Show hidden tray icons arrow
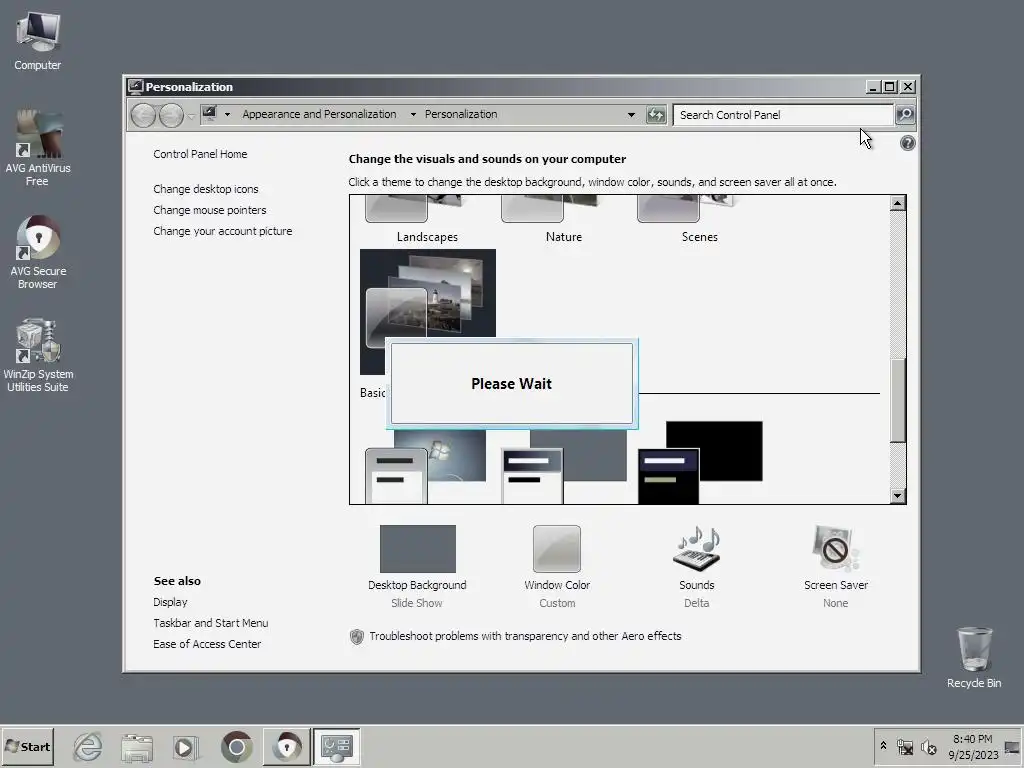The height and width of the screenshot is (768, 1024). (883, 746)
